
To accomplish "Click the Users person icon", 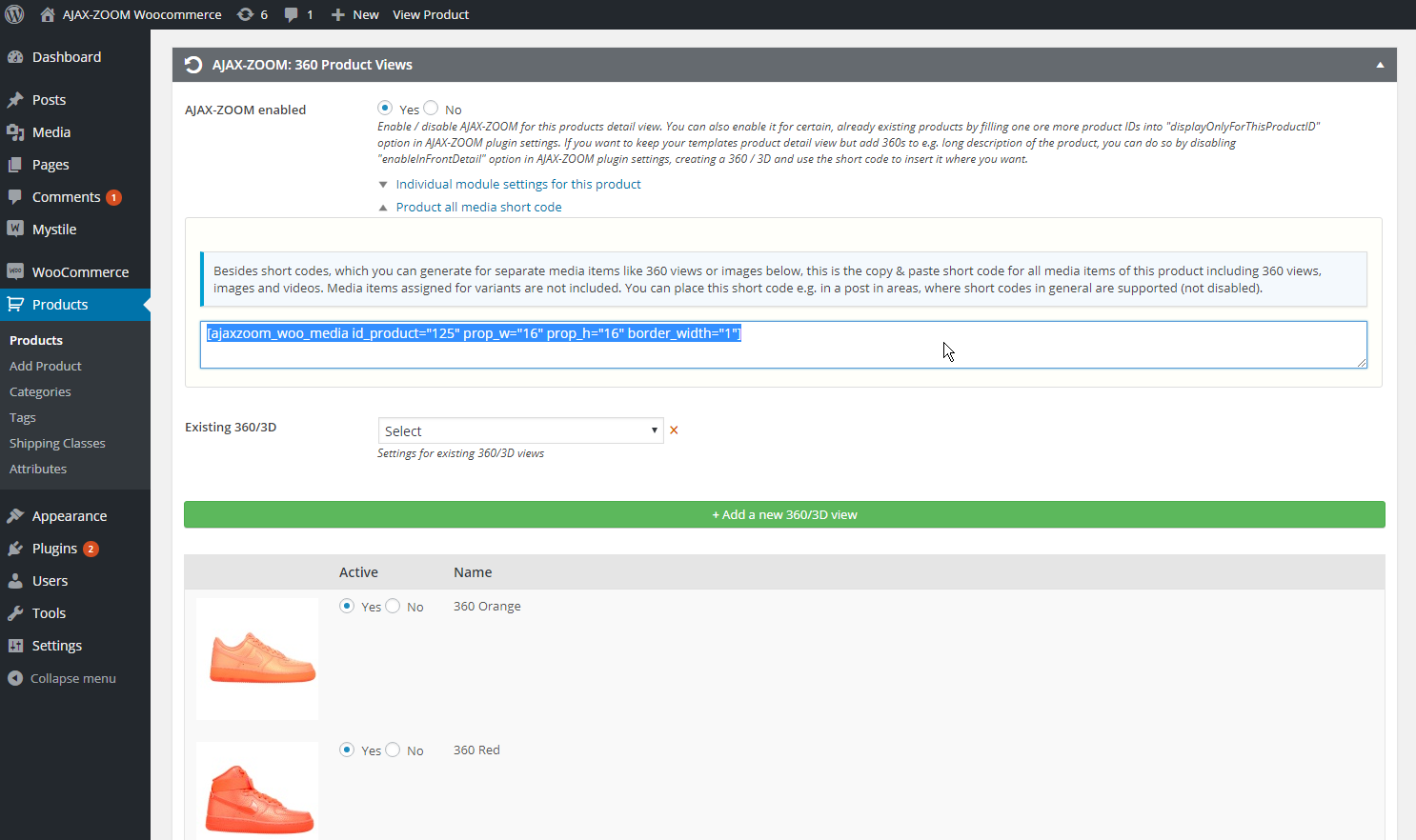I will (x=15, y=581).
